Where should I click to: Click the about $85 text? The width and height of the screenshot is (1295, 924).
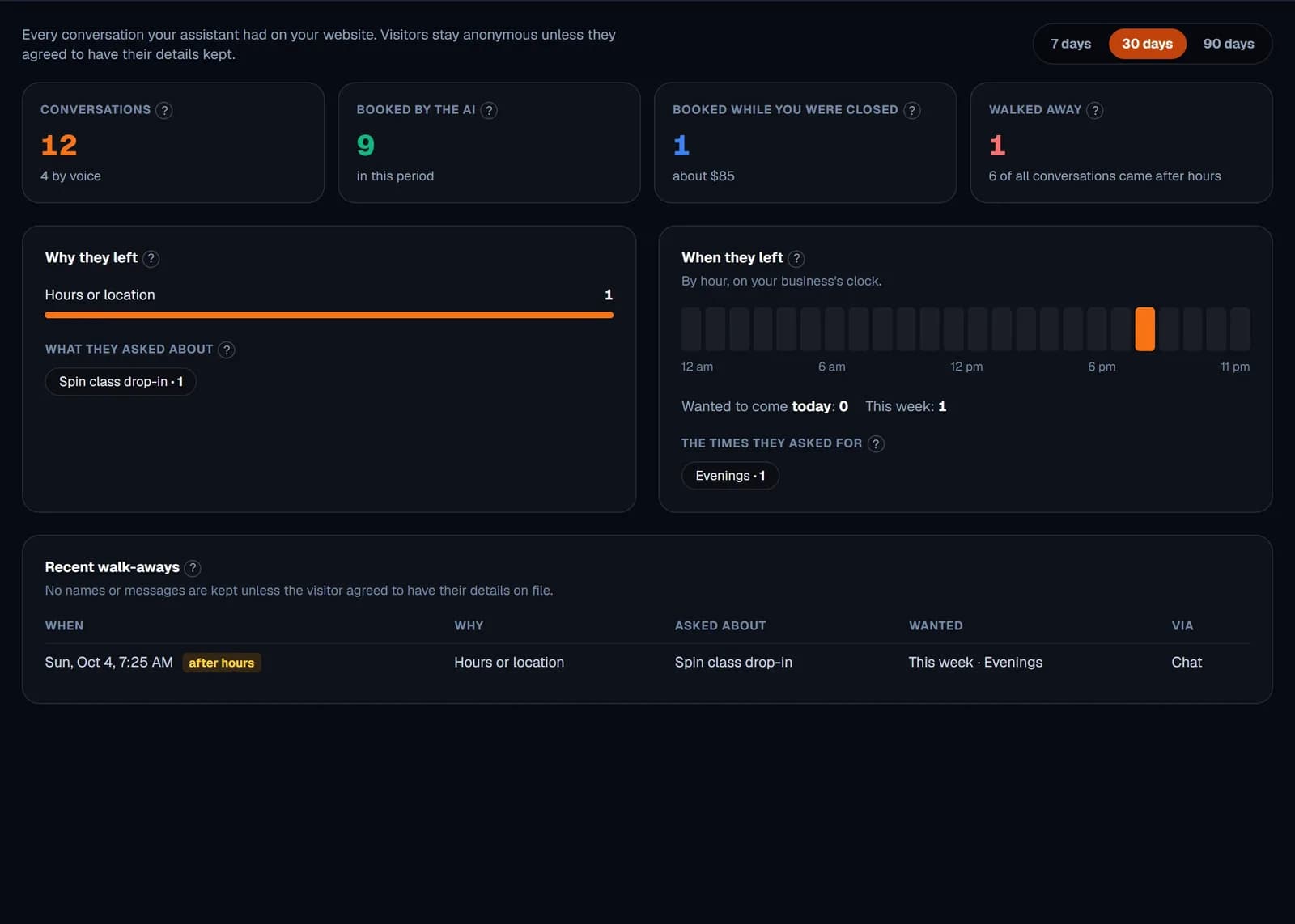click(703, 176)
